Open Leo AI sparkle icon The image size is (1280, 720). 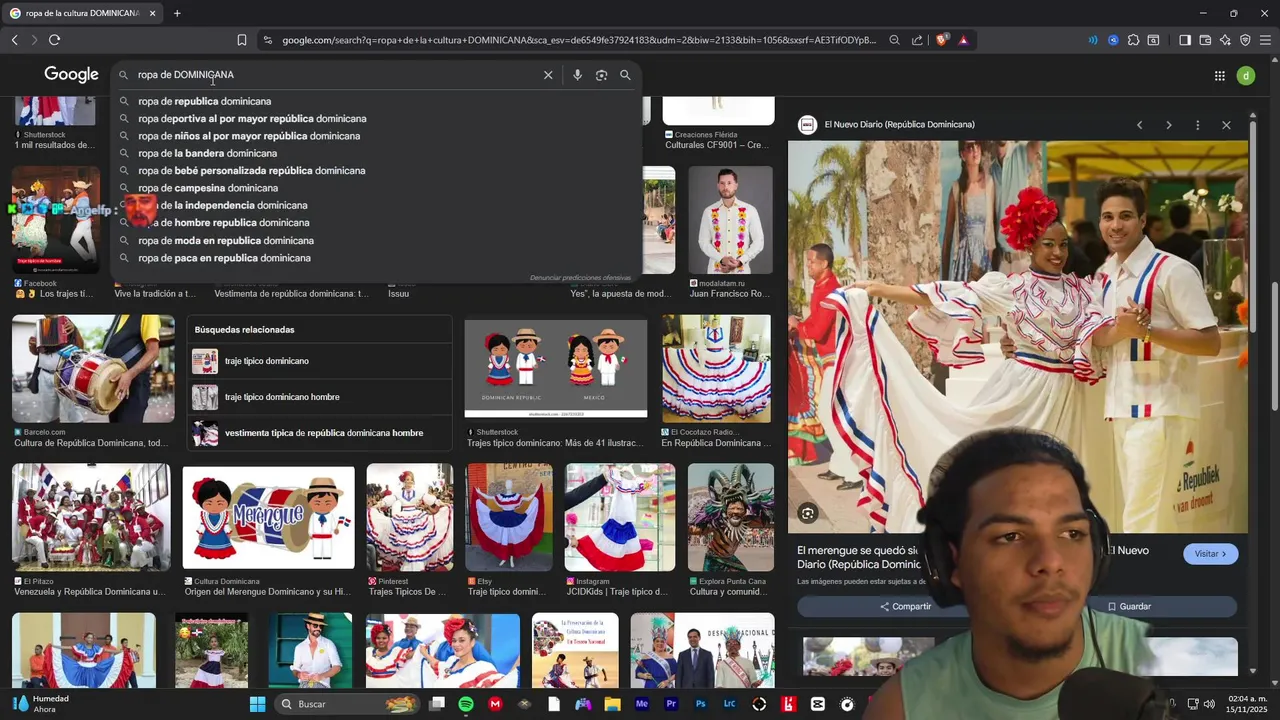[x=1225, y=40]
